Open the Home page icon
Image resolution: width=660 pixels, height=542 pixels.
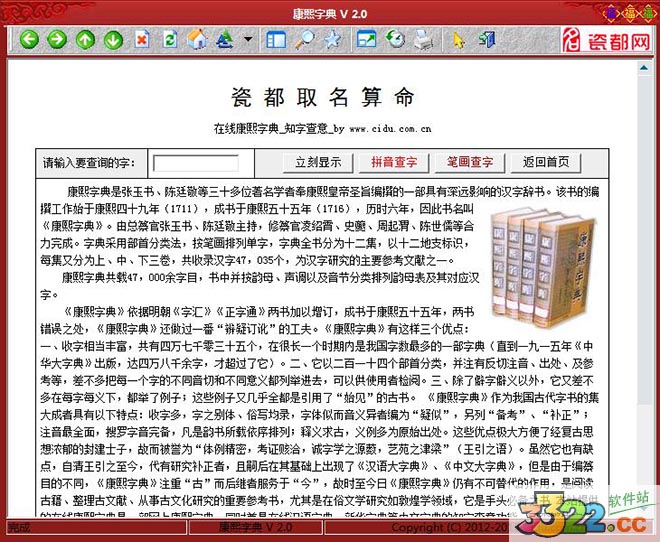pyautogui.click(x=197, y=40)
